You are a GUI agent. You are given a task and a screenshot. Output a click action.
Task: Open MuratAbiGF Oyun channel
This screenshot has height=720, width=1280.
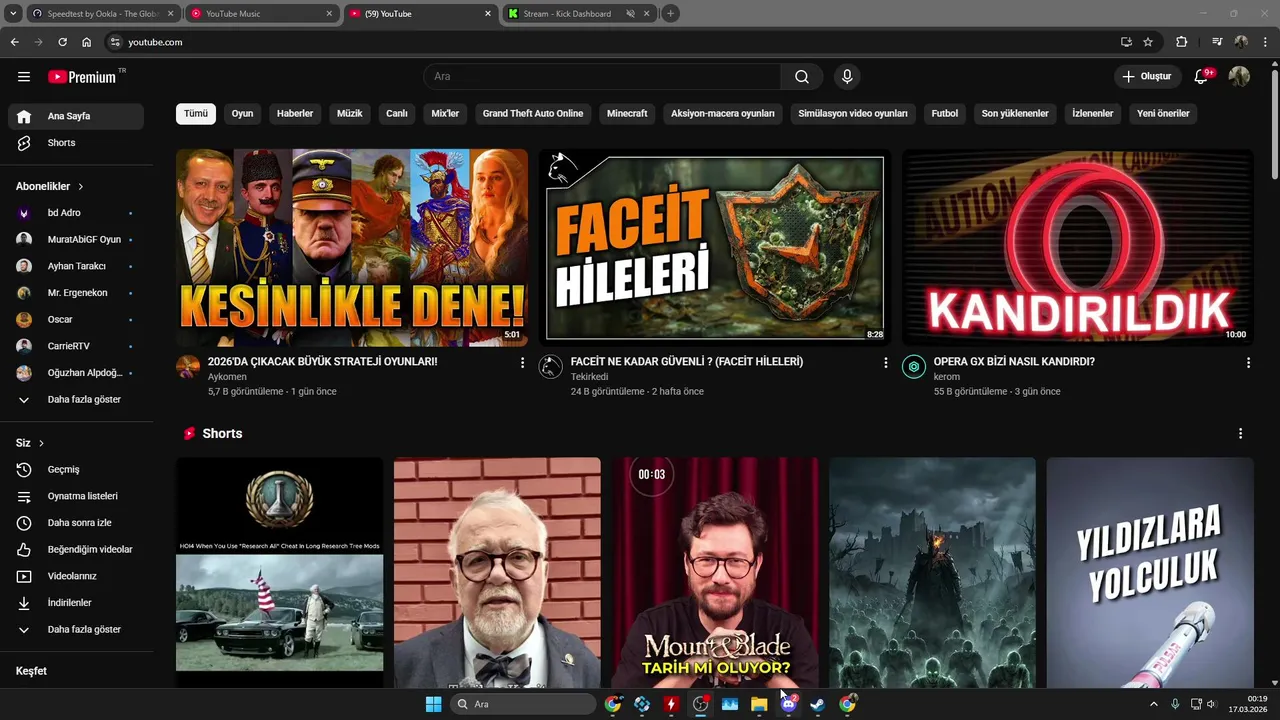click(x=76, y=240)
